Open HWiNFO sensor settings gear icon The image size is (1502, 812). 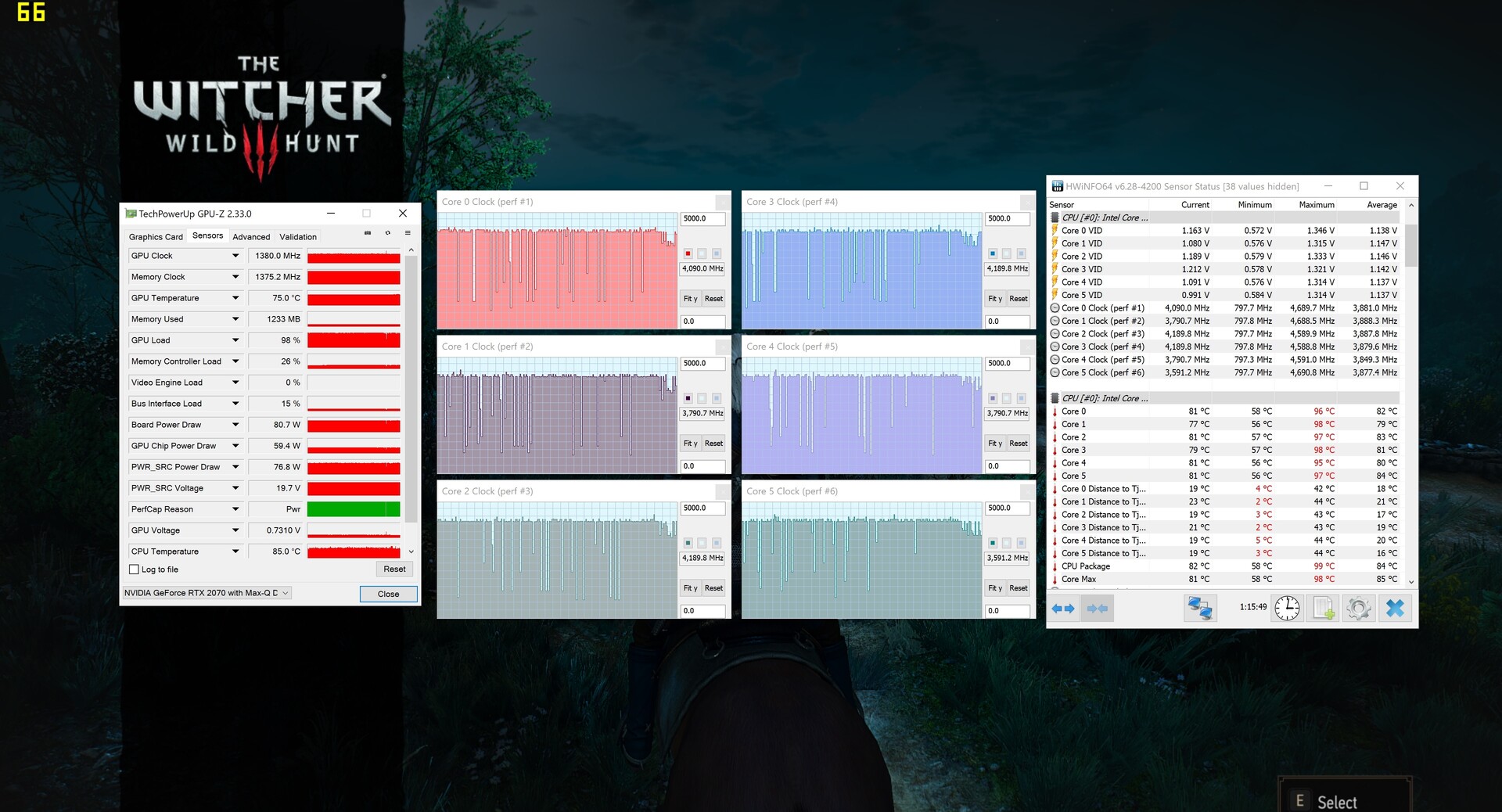[x=1359, y=608]
